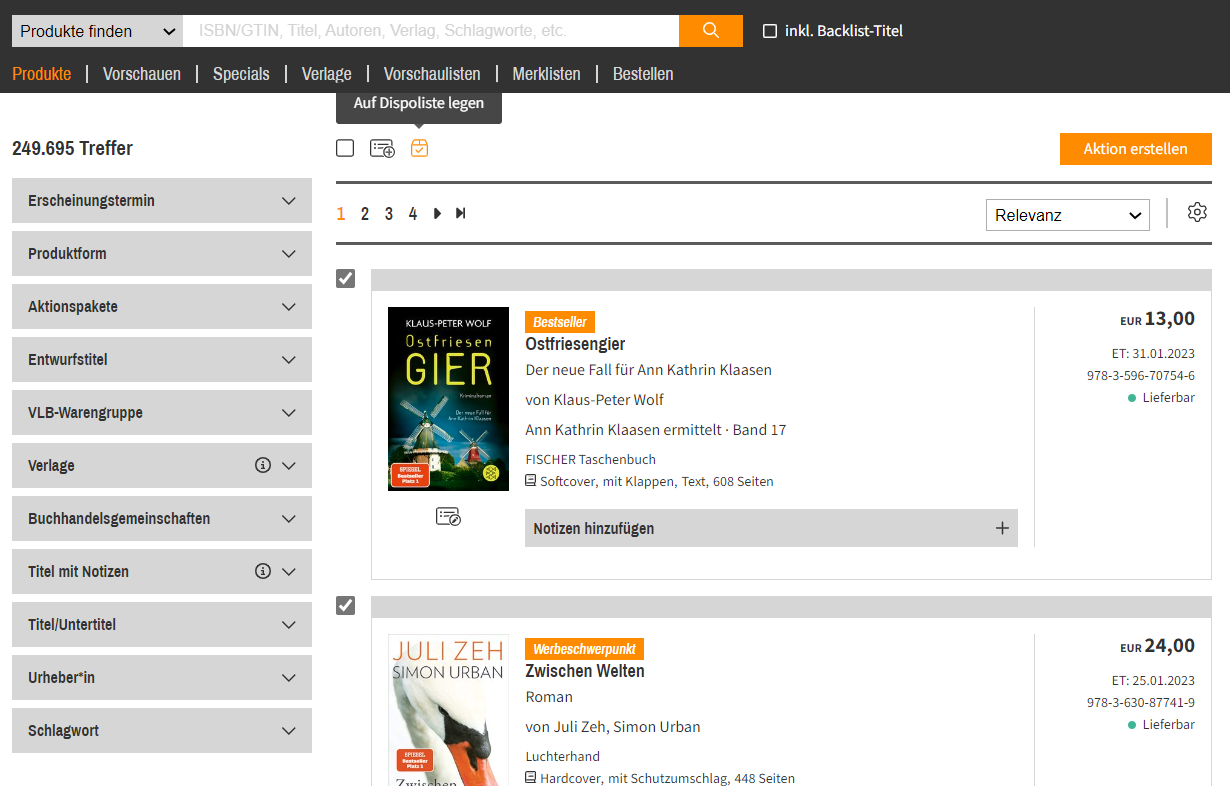The image size is (1230, 786).
Task: Expand the Titel/Untertitel filter
Action: pos(162,625)
